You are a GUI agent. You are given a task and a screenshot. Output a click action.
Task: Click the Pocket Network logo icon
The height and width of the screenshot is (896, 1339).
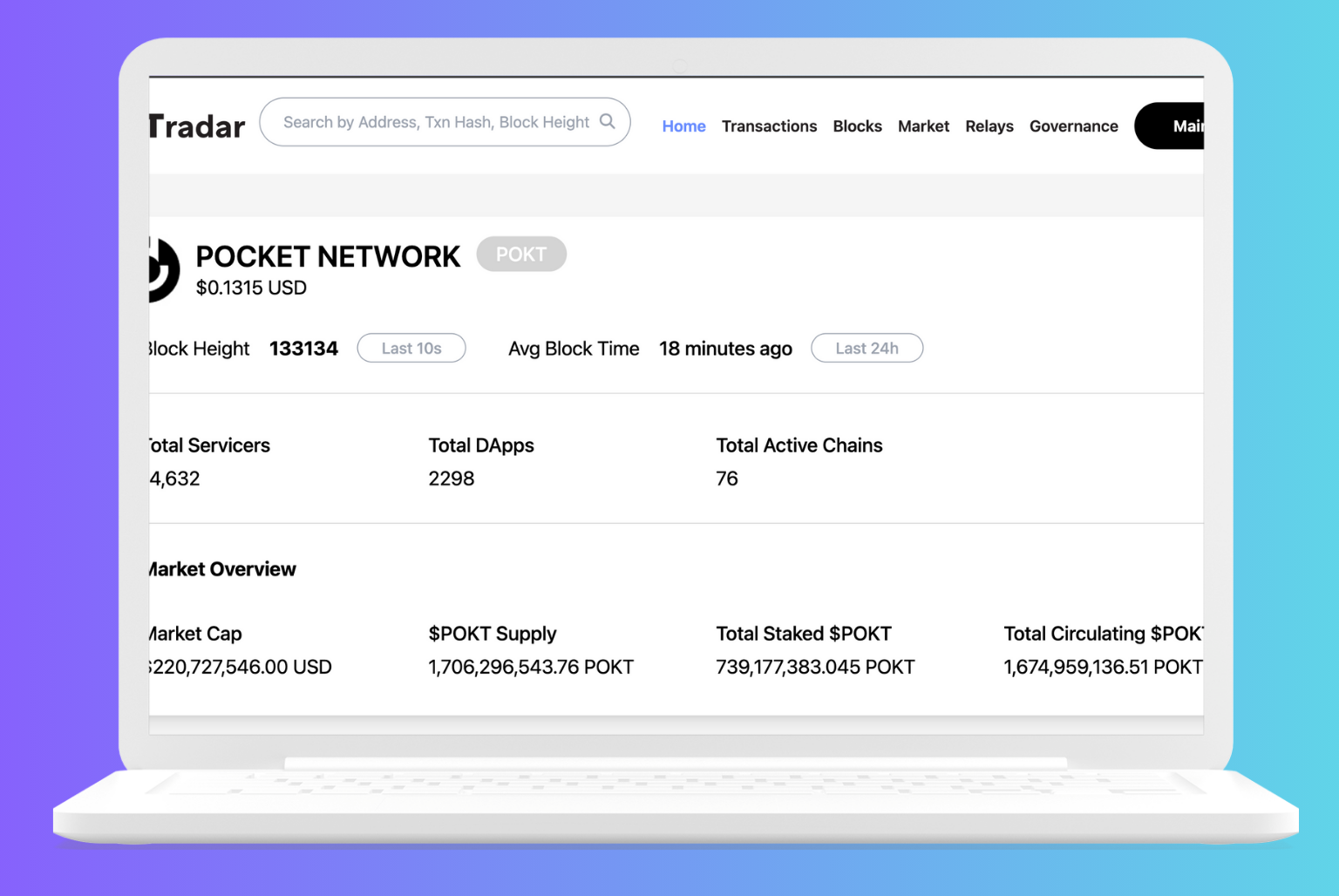[164, 269]
